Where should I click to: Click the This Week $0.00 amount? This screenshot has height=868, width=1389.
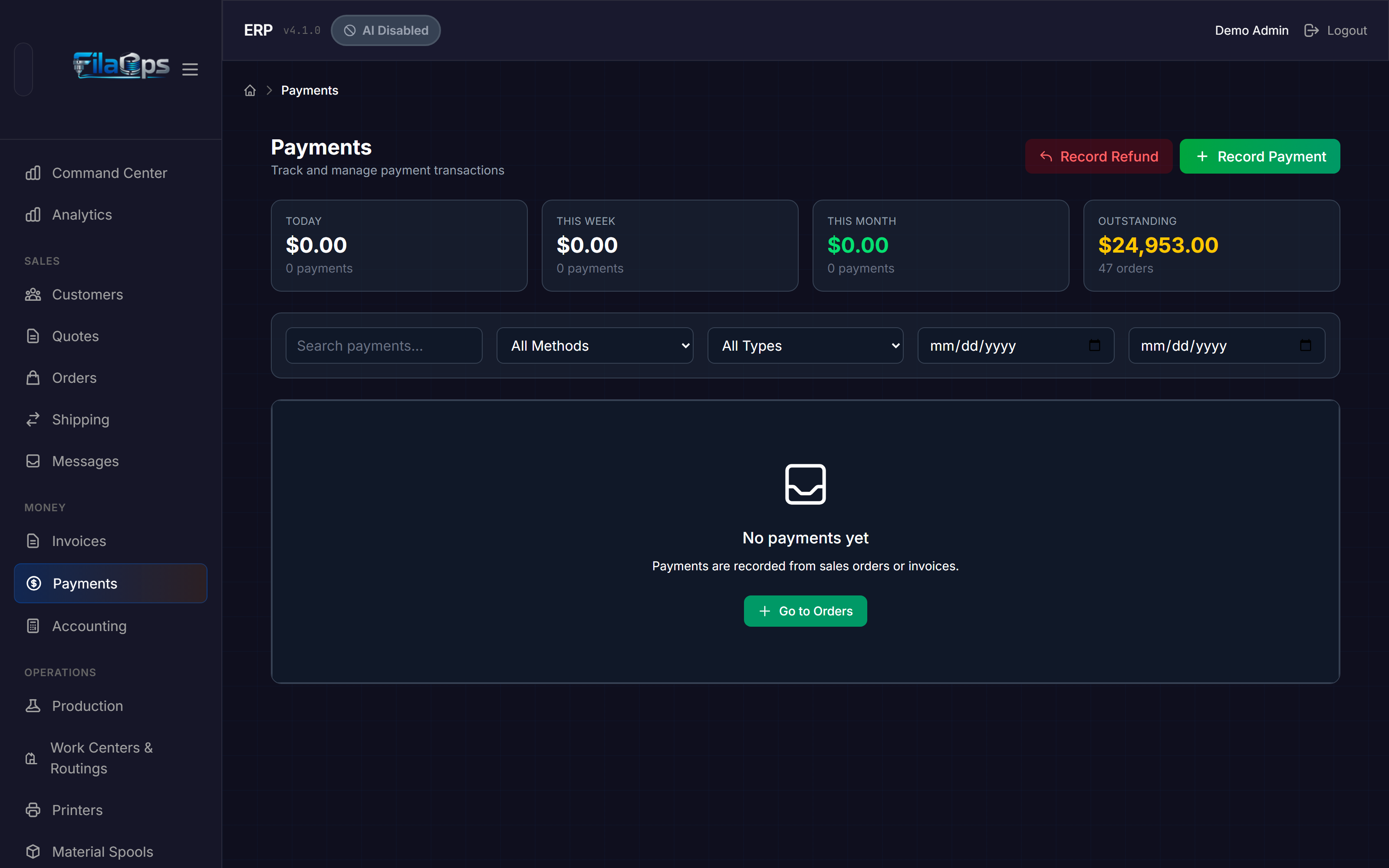pyautogui.click(x=586, y=245)
